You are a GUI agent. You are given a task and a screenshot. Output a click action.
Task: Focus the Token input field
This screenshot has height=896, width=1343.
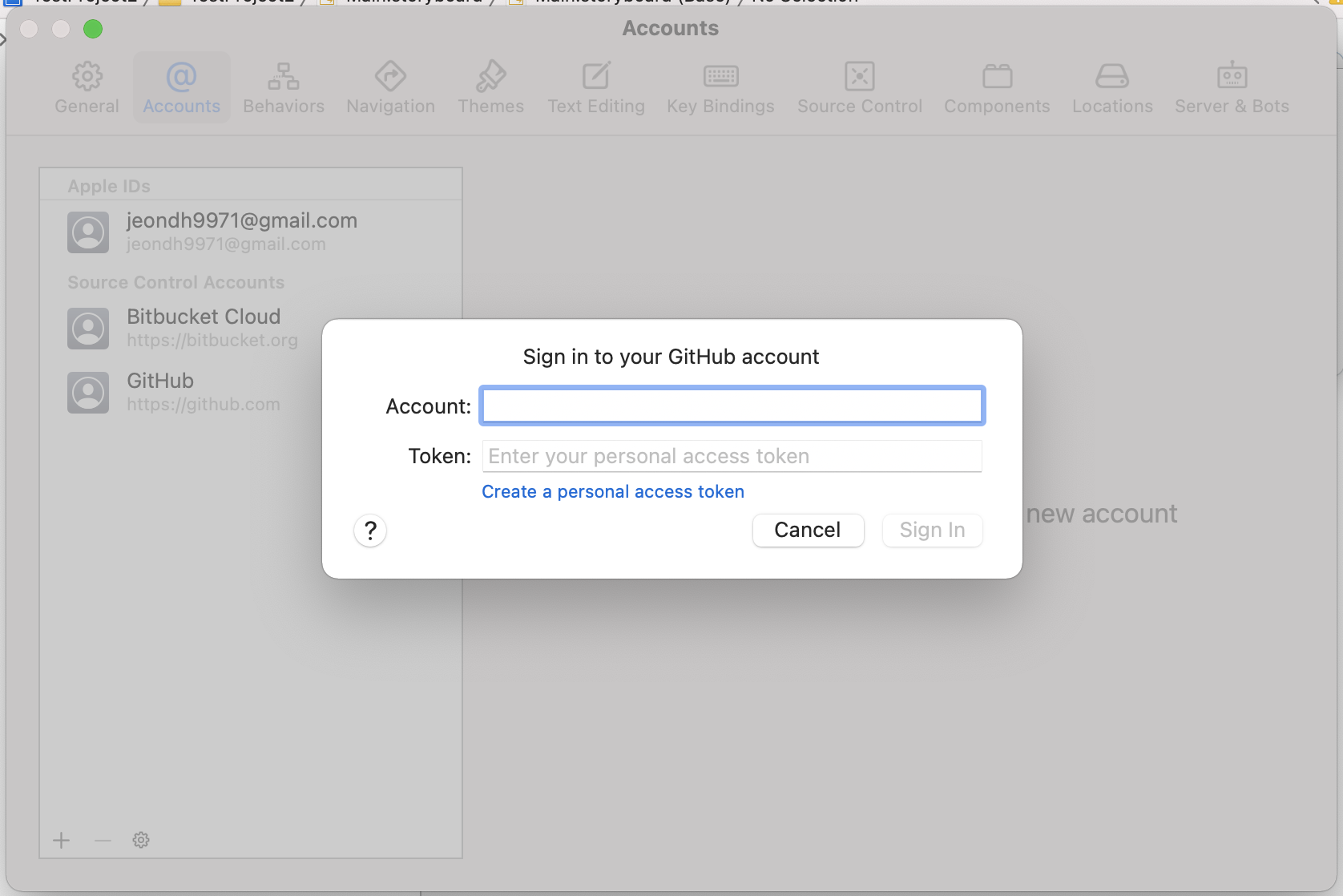pyautogui.click(x=732, y=456)
